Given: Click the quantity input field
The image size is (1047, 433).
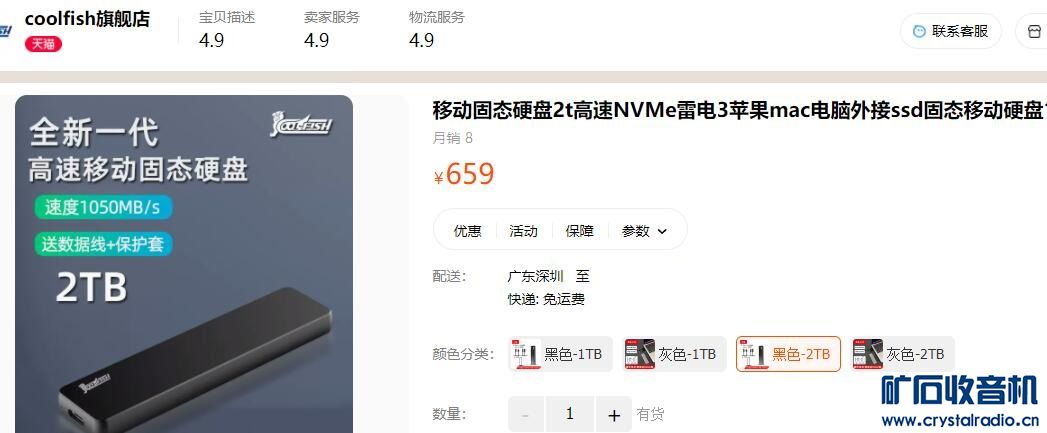Looking at the screenshot, I should point(570,415).
